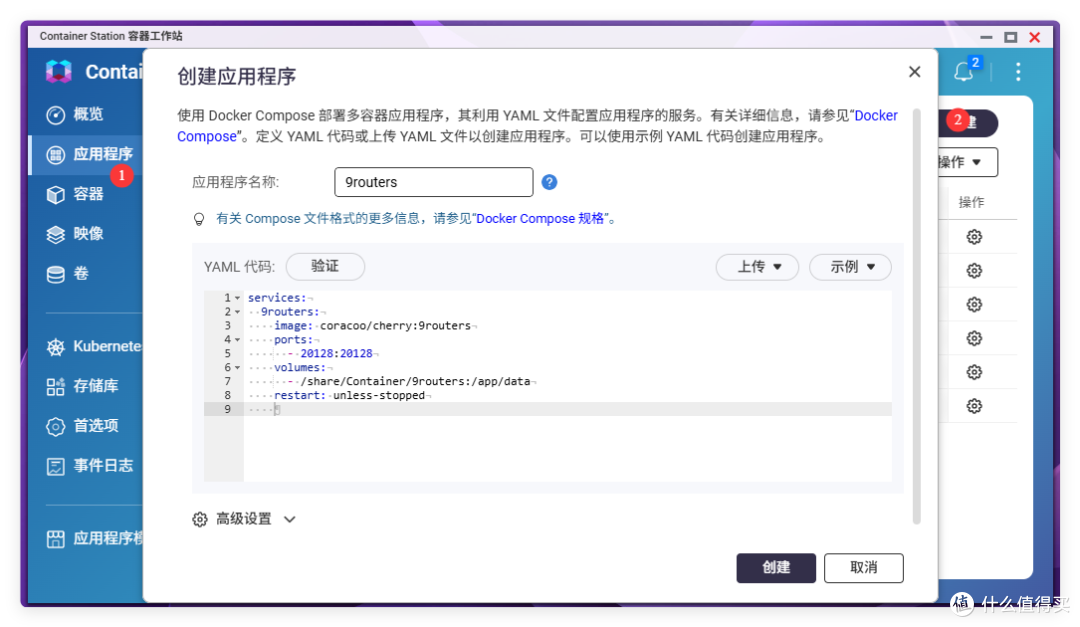Close the Container Station window
This screenshot has width=1080, height=627.
pyautogui.click(x=1035, y=37)
